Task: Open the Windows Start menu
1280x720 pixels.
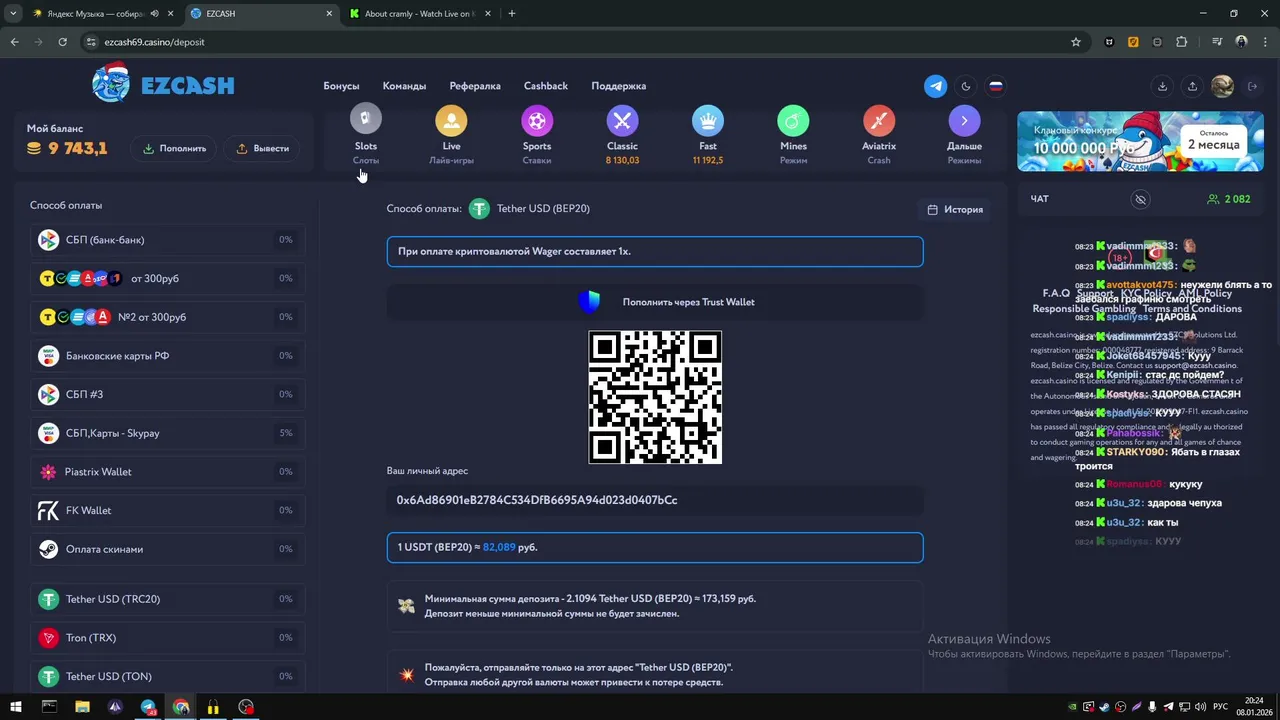Action: point(16,707)
